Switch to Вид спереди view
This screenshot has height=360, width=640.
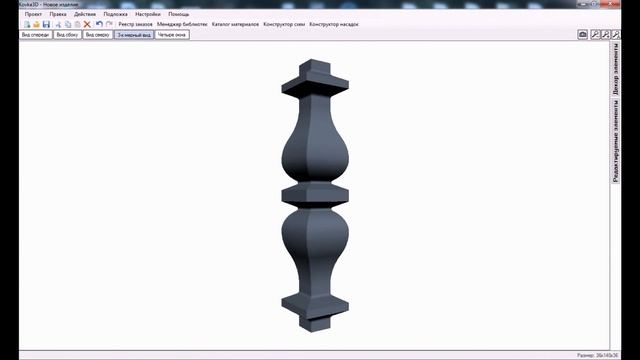pyautogui.click(x=36, y=35)
